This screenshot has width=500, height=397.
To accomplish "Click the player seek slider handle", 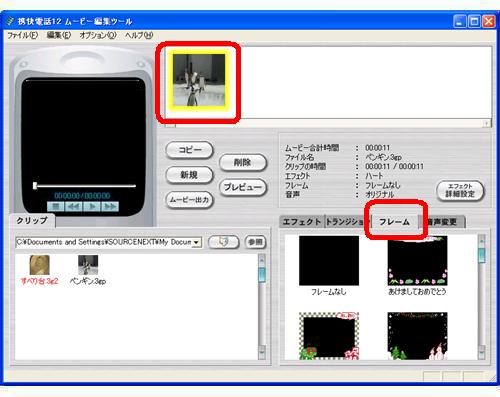I will pyautogui.click(x=35, y=186).
